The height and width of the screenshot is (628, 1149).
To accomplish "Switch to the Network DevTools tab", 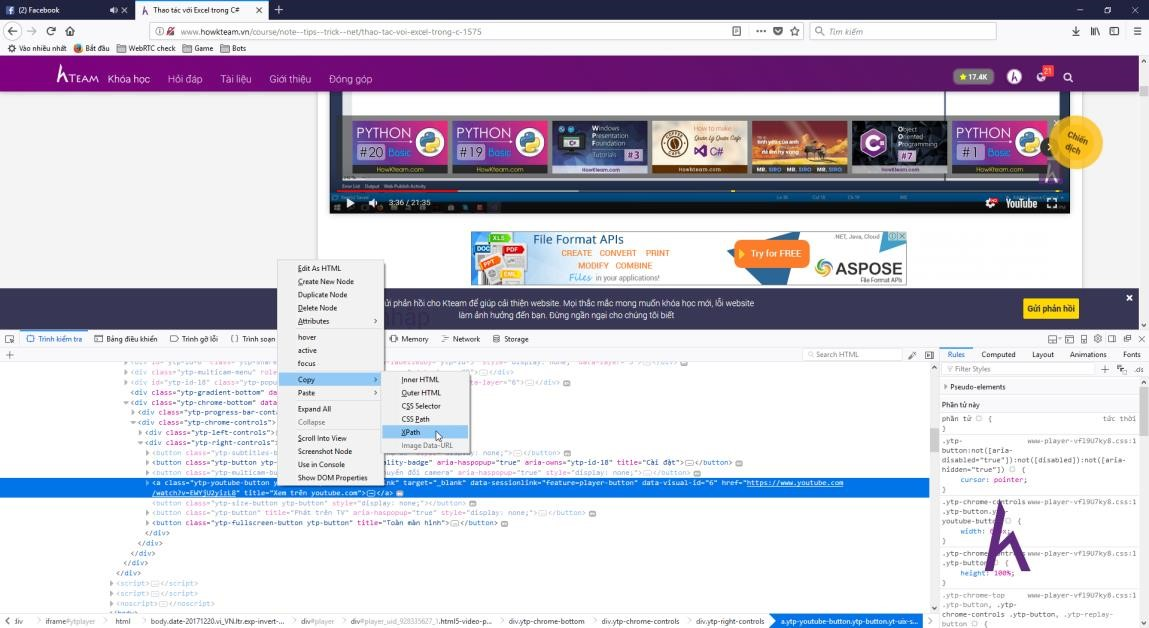I will [461, 339].
